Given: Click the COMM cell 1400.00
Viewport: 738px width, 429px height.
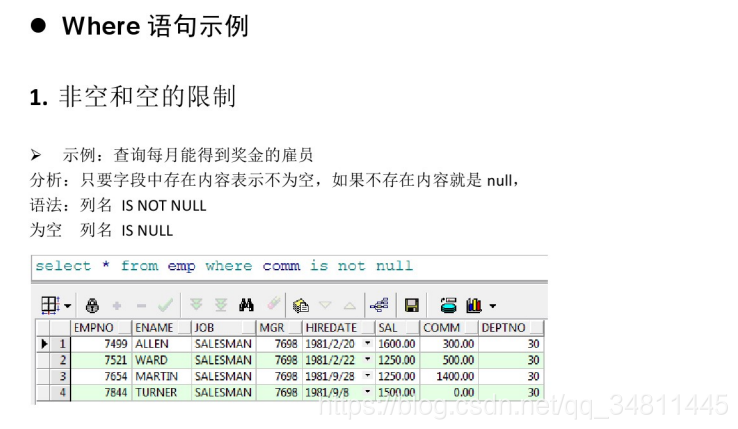Looking at the screenshot, I should tap(449, 376).
